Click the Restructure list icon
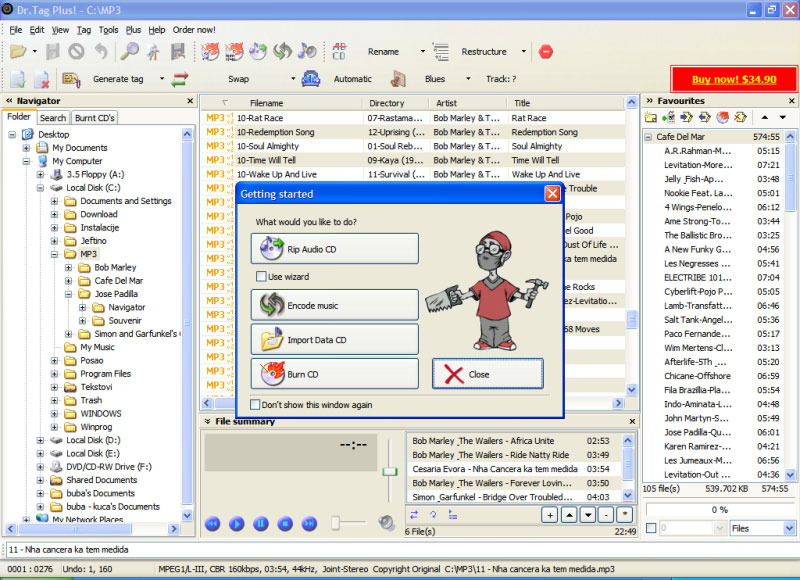Image resolution: width=800 pixels, height=580 pixels. (x=441, y=52)
